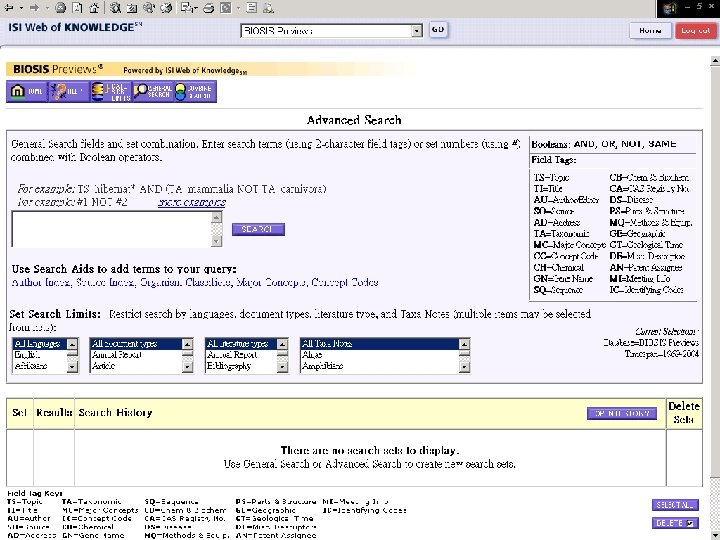Expand the Forward button history dropdown arrow
Screen dimensions: 720x540
click(47, 8)
